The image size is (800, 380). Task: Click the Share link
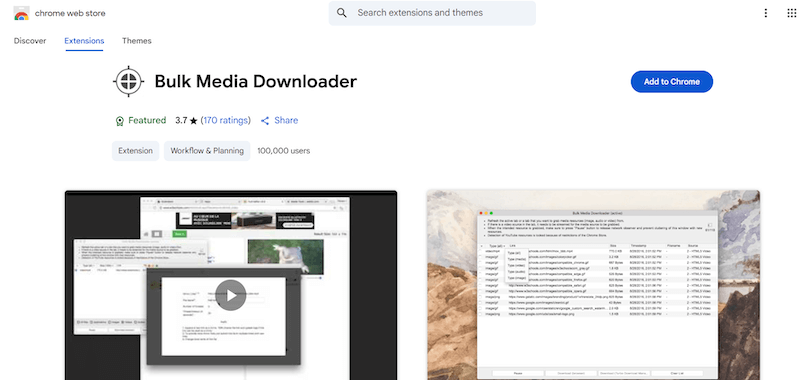point(286,120)
